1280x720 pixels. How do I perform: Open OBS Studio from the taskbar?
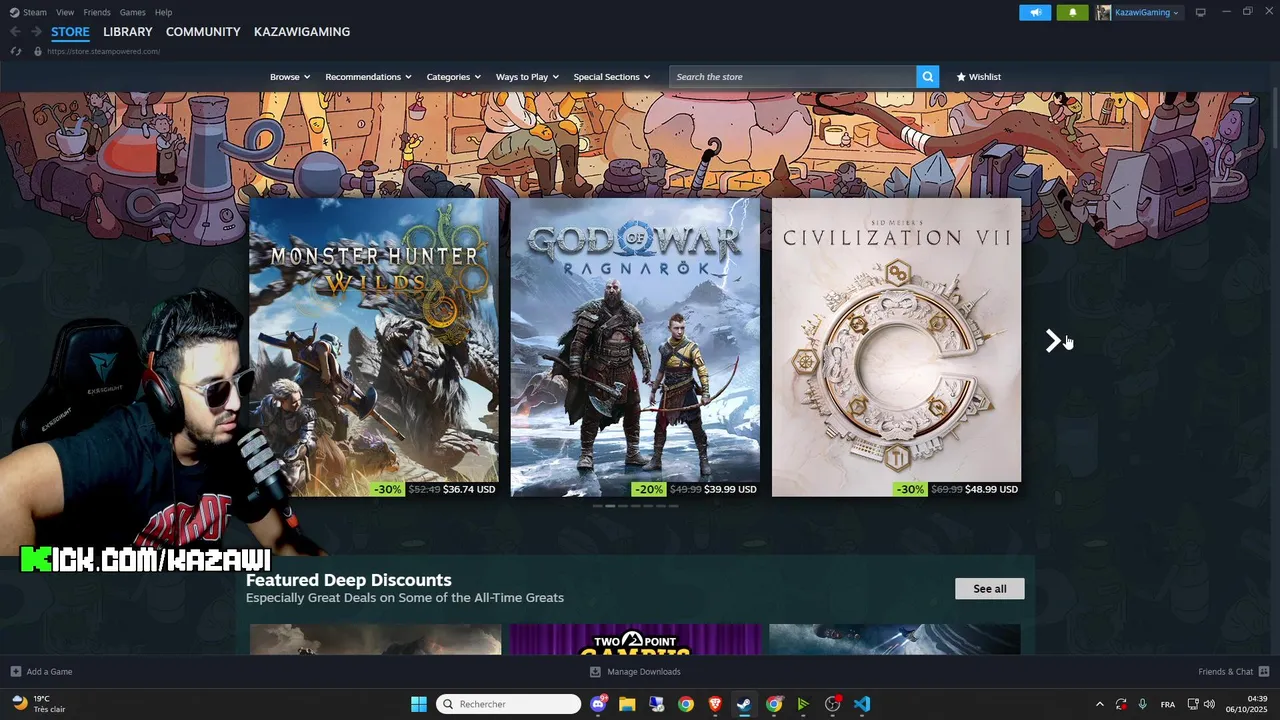click(x=832, y=704)
